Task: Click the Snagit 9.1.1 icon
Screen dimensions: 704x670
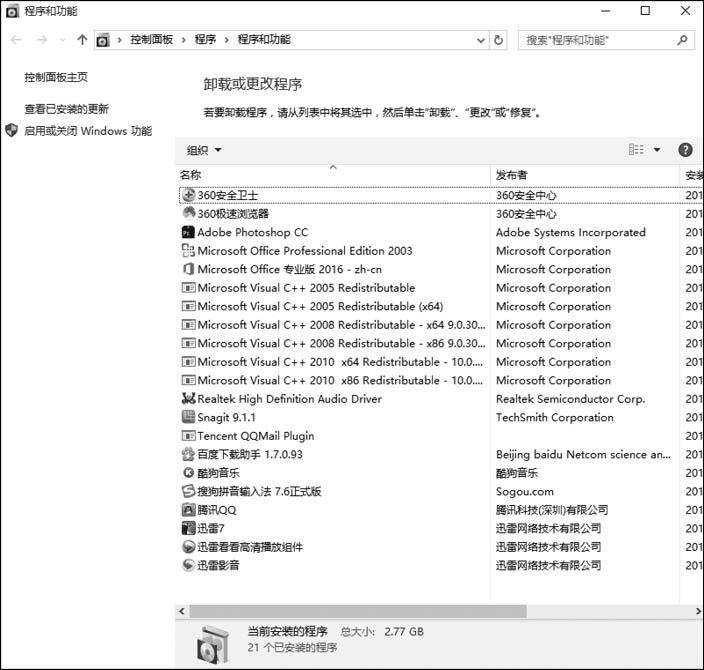Action: pos(188,417)
